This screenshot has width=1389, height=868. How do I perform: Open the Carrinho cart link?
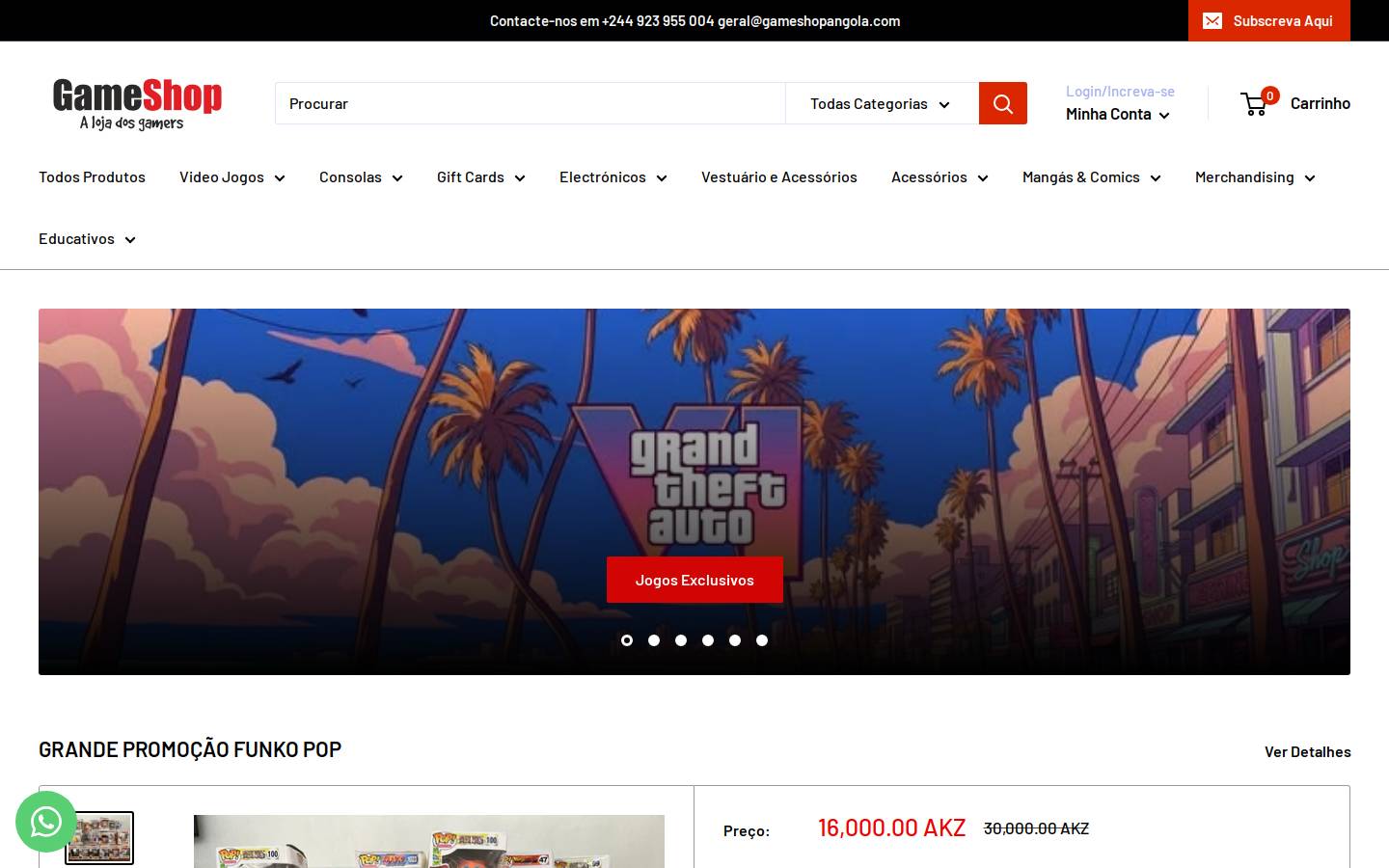tap(1295, 103)
